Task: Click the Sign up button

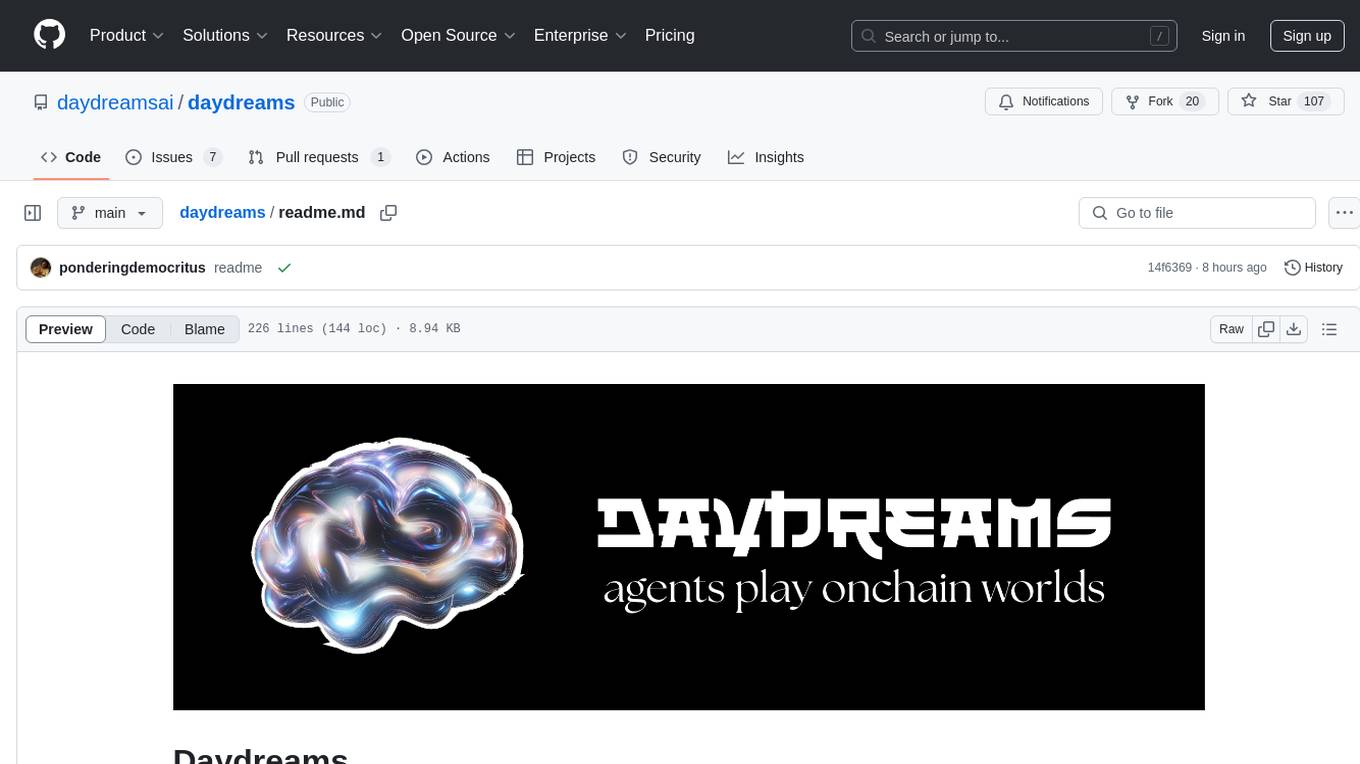Action: pos(1307,36)
